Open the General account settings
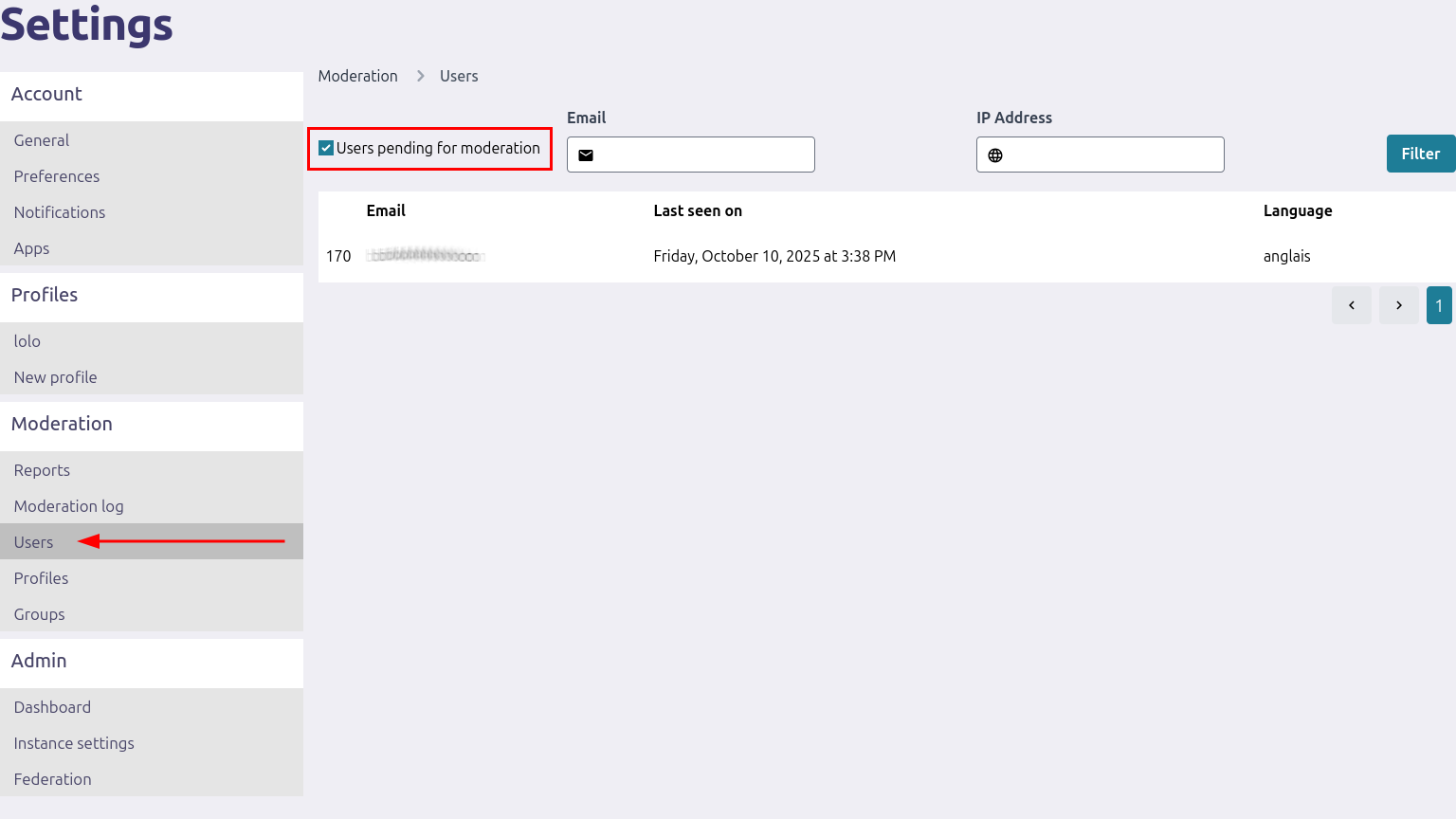The image size is (1456, 819). (x=42, y=140)
